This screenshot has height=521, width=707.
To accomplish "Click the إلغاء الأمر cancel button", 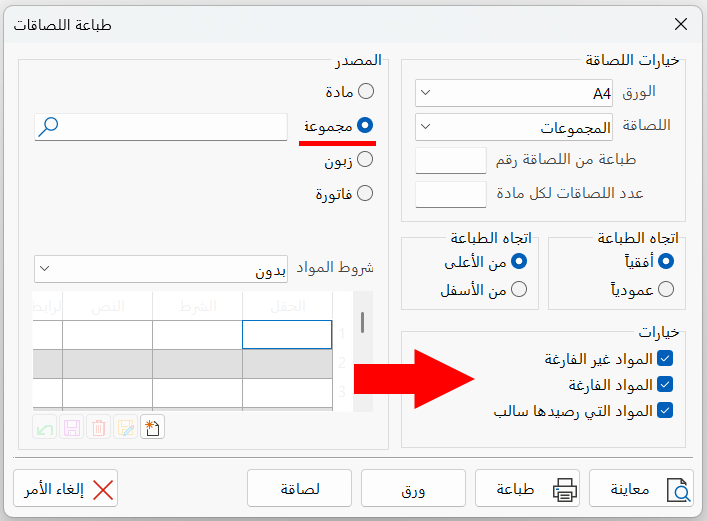I will [x=65, y=489].
